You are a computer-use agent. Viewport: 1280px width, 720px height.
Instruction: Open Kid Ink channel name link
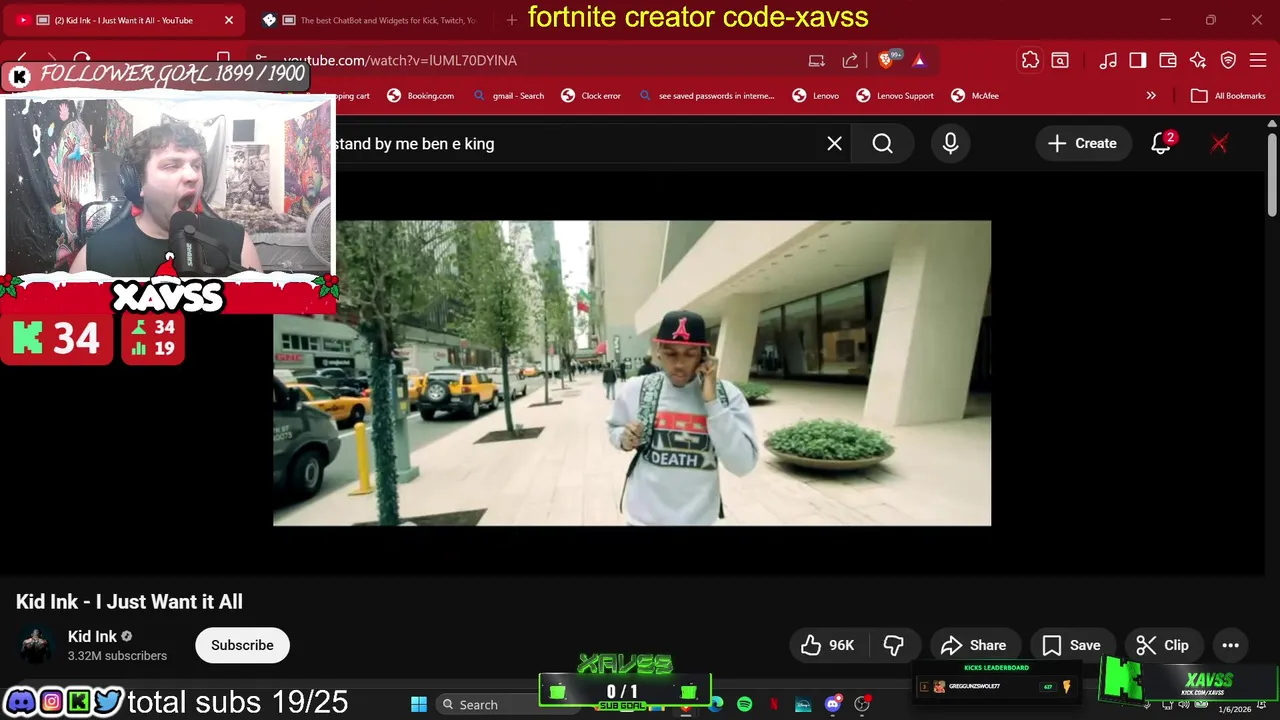[x=92, y=637]
